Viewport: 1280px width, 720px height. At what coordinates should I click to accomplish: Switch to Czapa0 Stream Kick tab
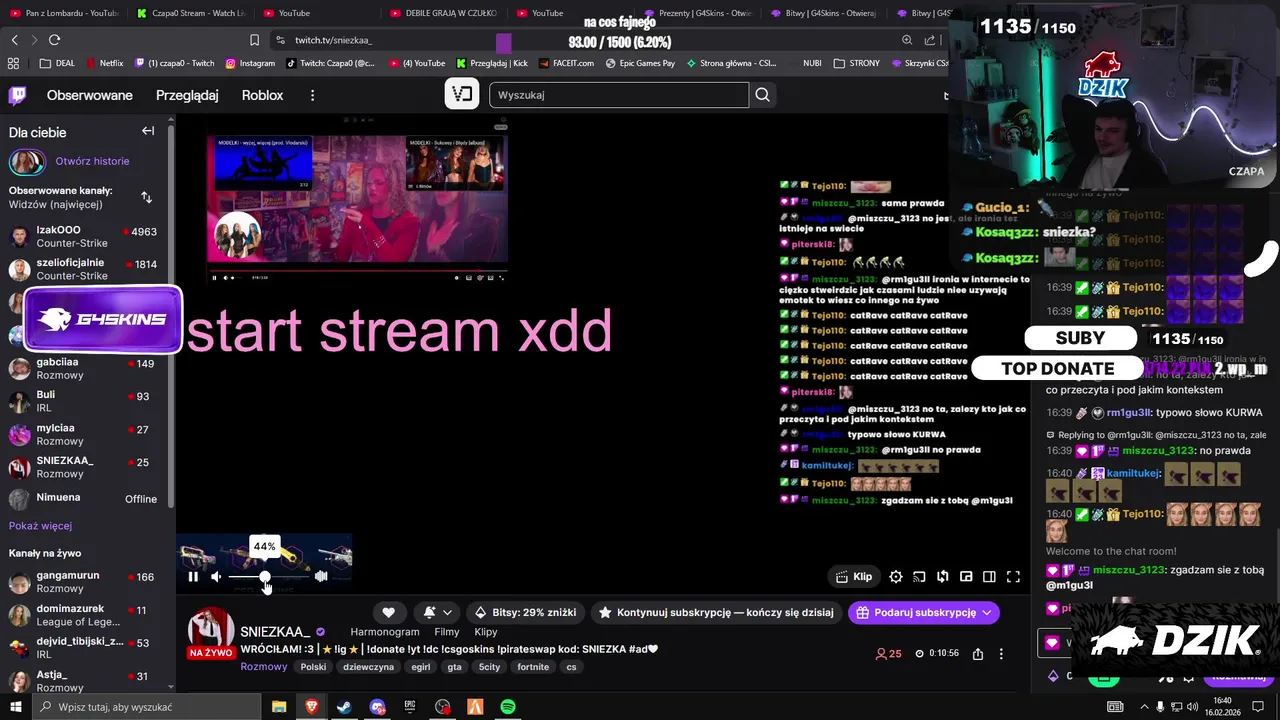coord(190,13)
